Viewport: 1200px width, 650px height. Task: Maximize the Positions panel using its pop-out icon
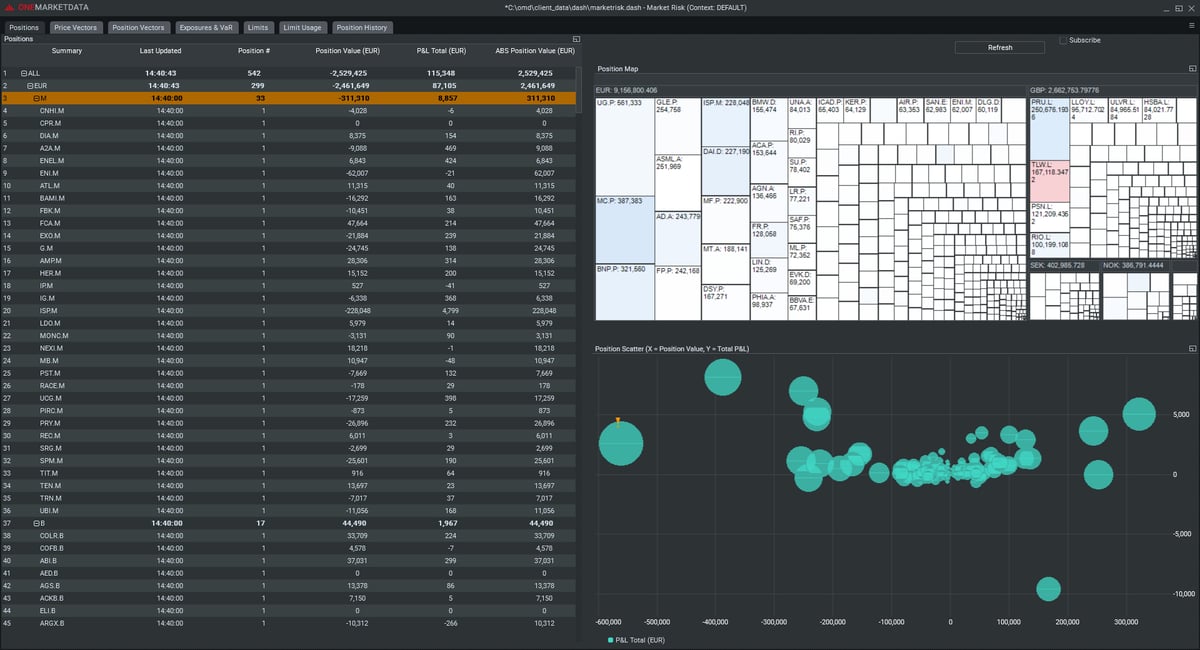click(576, 39)
